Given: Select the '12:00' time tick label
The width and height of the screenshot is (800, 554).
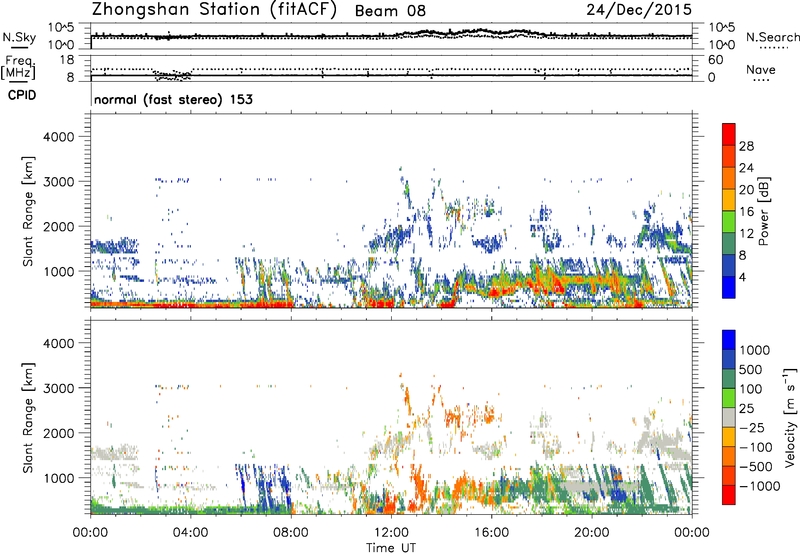Looking at the screenshot, I should pos(391,533).
